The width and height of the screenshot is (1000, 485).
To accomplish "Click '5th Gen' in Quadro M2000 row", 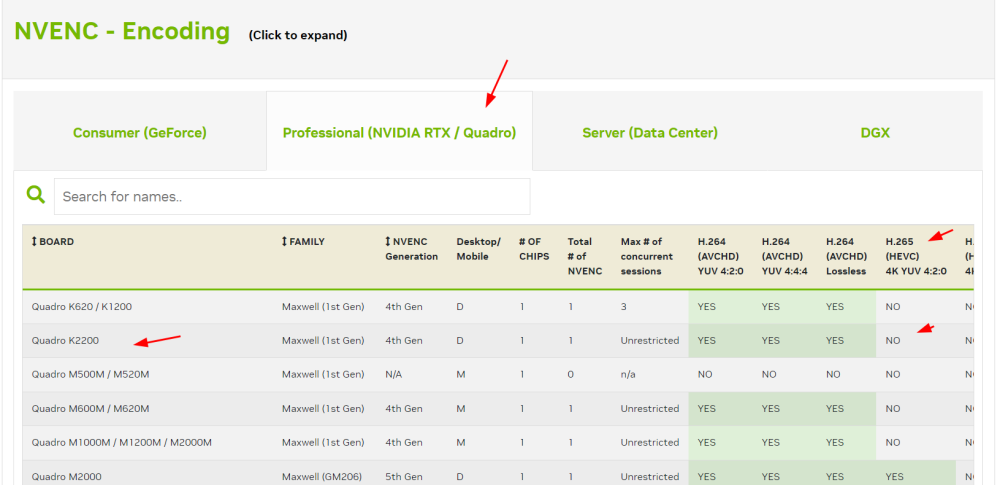I will click(x=404, y=477).
